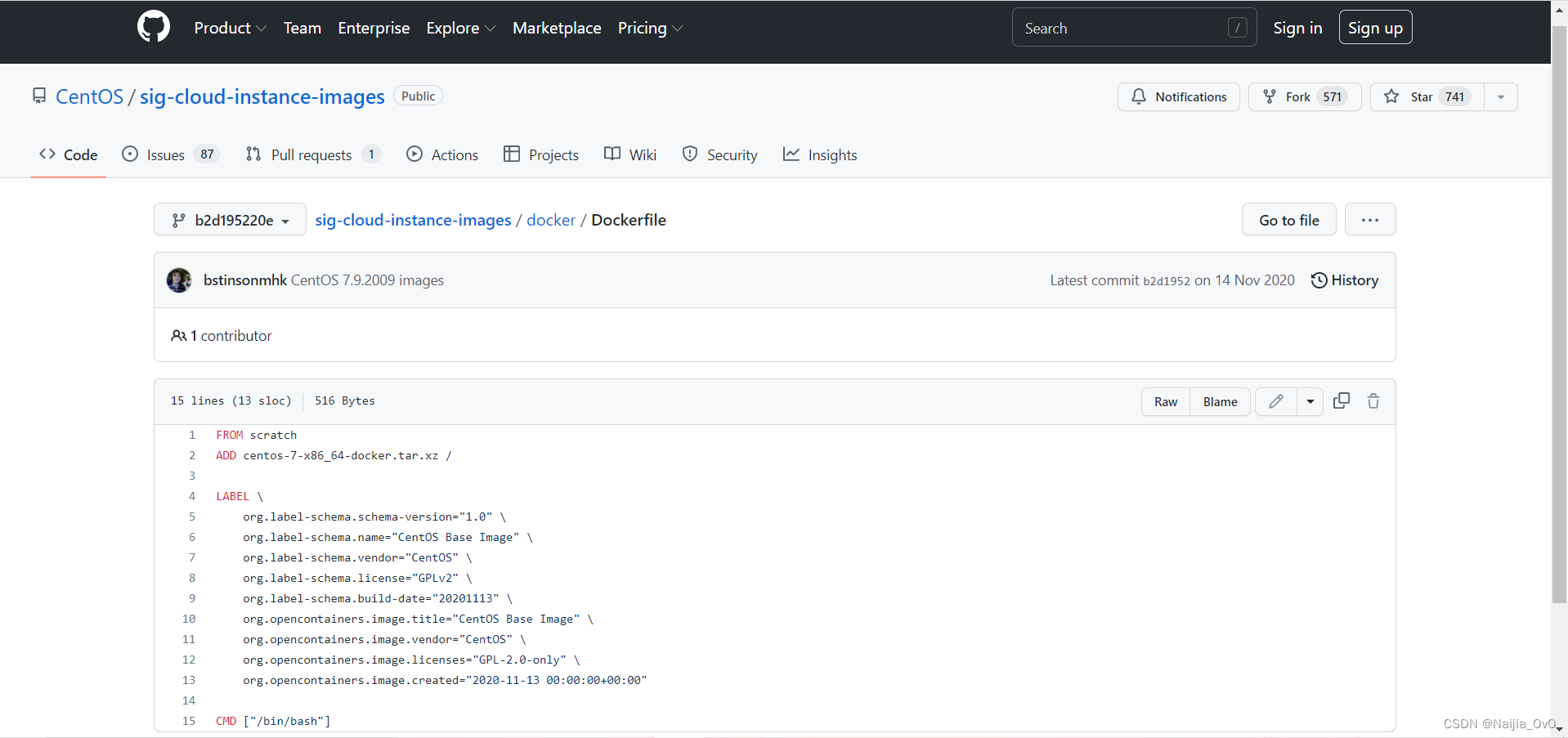The width and height of the screenshot is (1568, 738).
Task: Click the Fork count 571
Action: [x=1333, y=96]
